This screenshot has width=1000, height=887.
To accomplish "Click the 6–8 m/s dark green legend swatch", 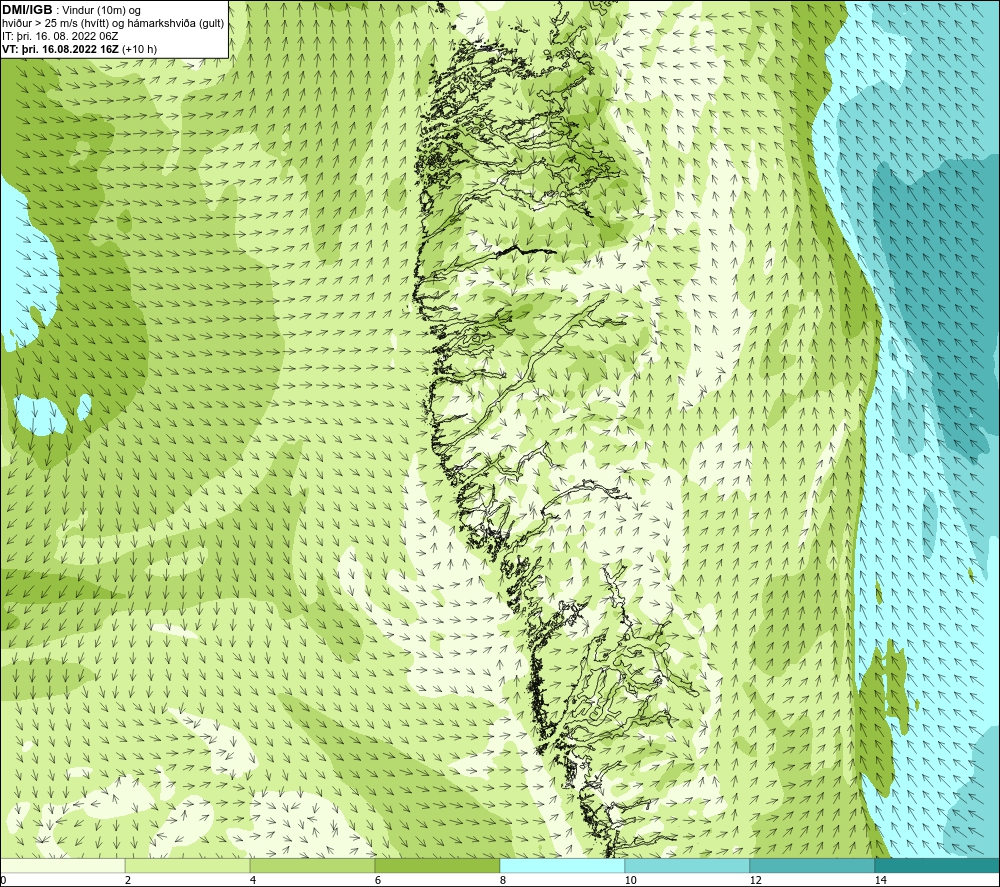I will click(x=438, y=865).
